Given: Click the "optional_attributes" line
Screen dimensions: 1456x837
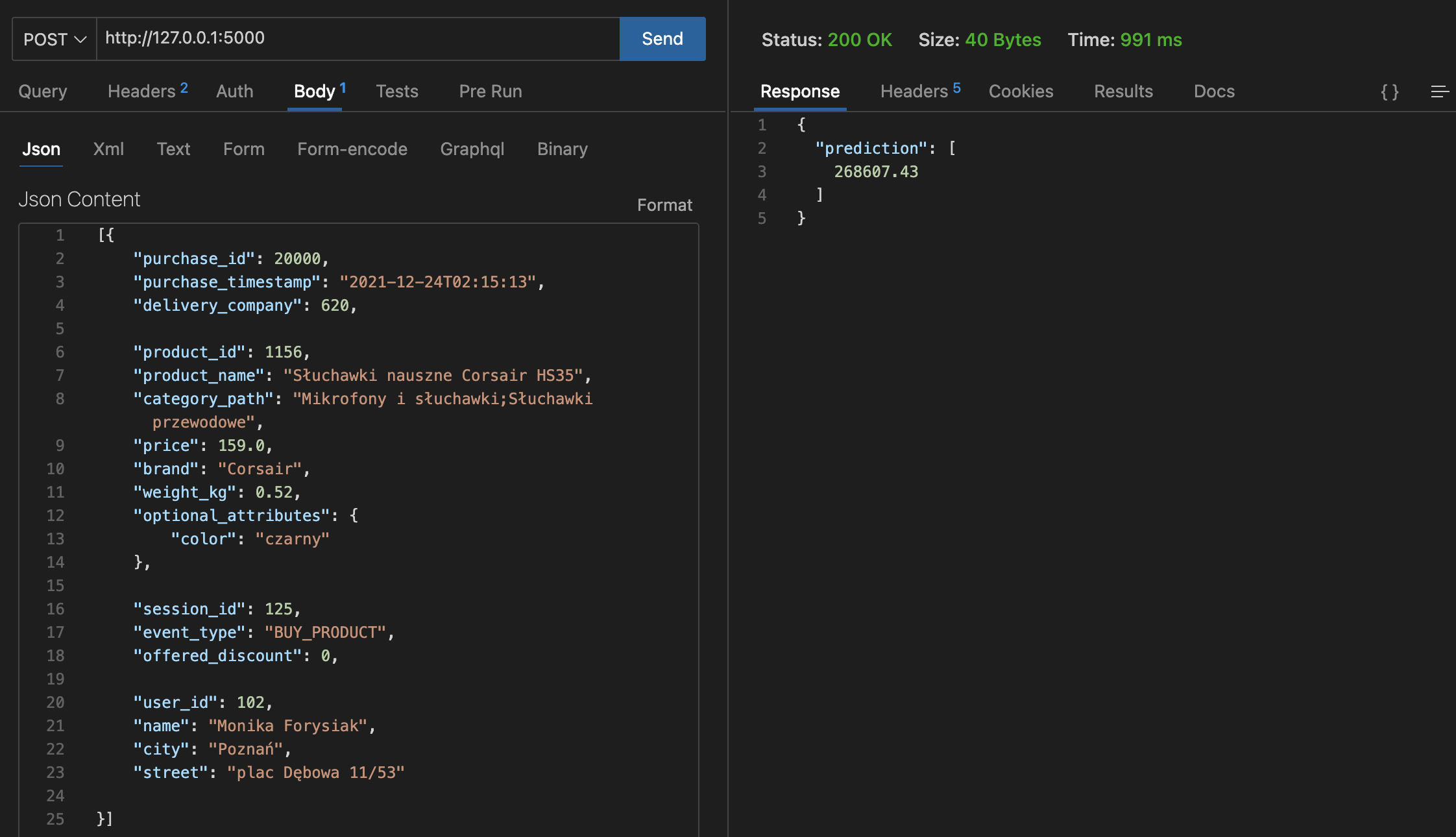Looking at the screenshot, I should tap(245, 516).
